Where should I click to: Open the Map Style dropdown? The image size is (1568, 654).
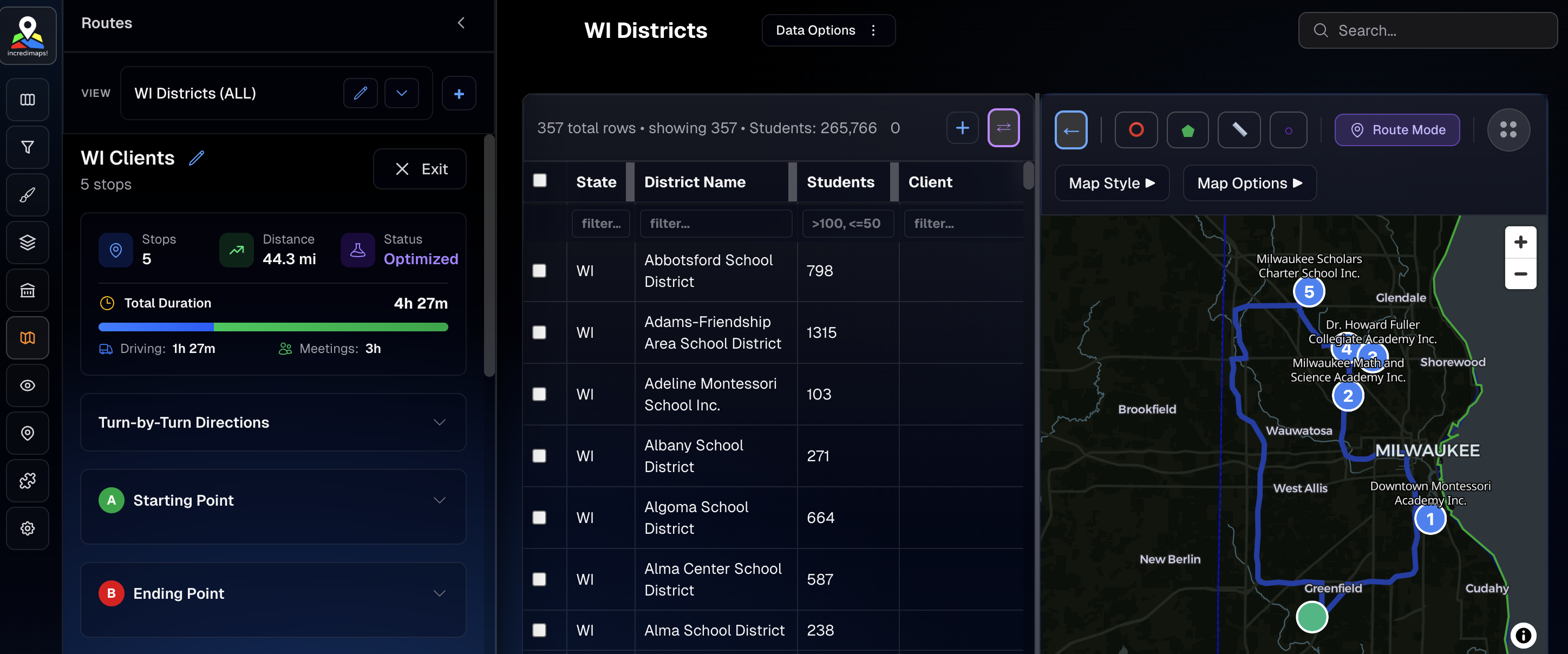tap(1112, 182)
